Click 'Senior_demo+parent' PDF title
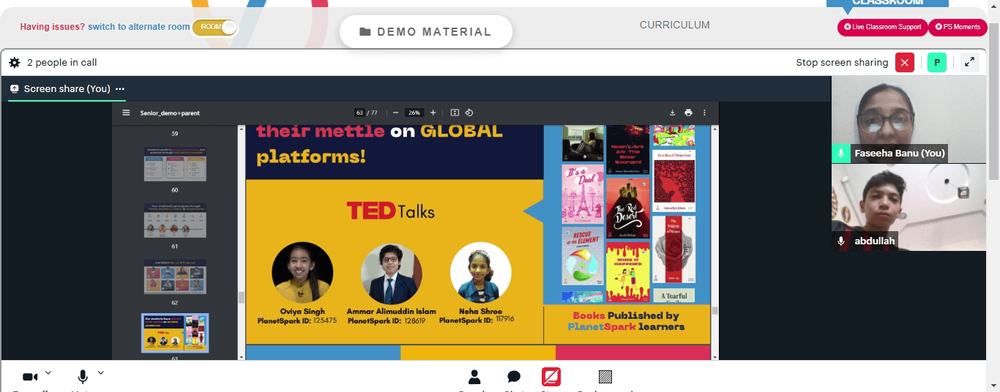The height and width of the screenshot is (392, 1000). (170, 113)
